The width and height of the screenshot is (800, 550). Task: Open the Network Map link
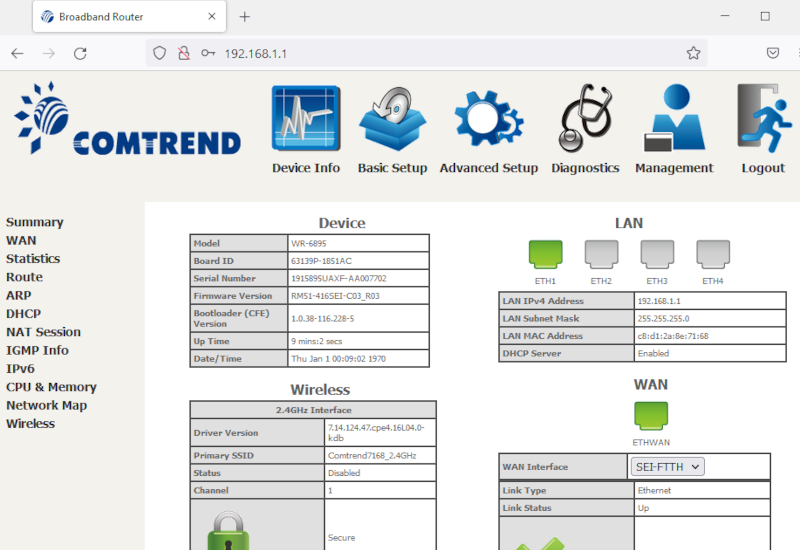46,405
